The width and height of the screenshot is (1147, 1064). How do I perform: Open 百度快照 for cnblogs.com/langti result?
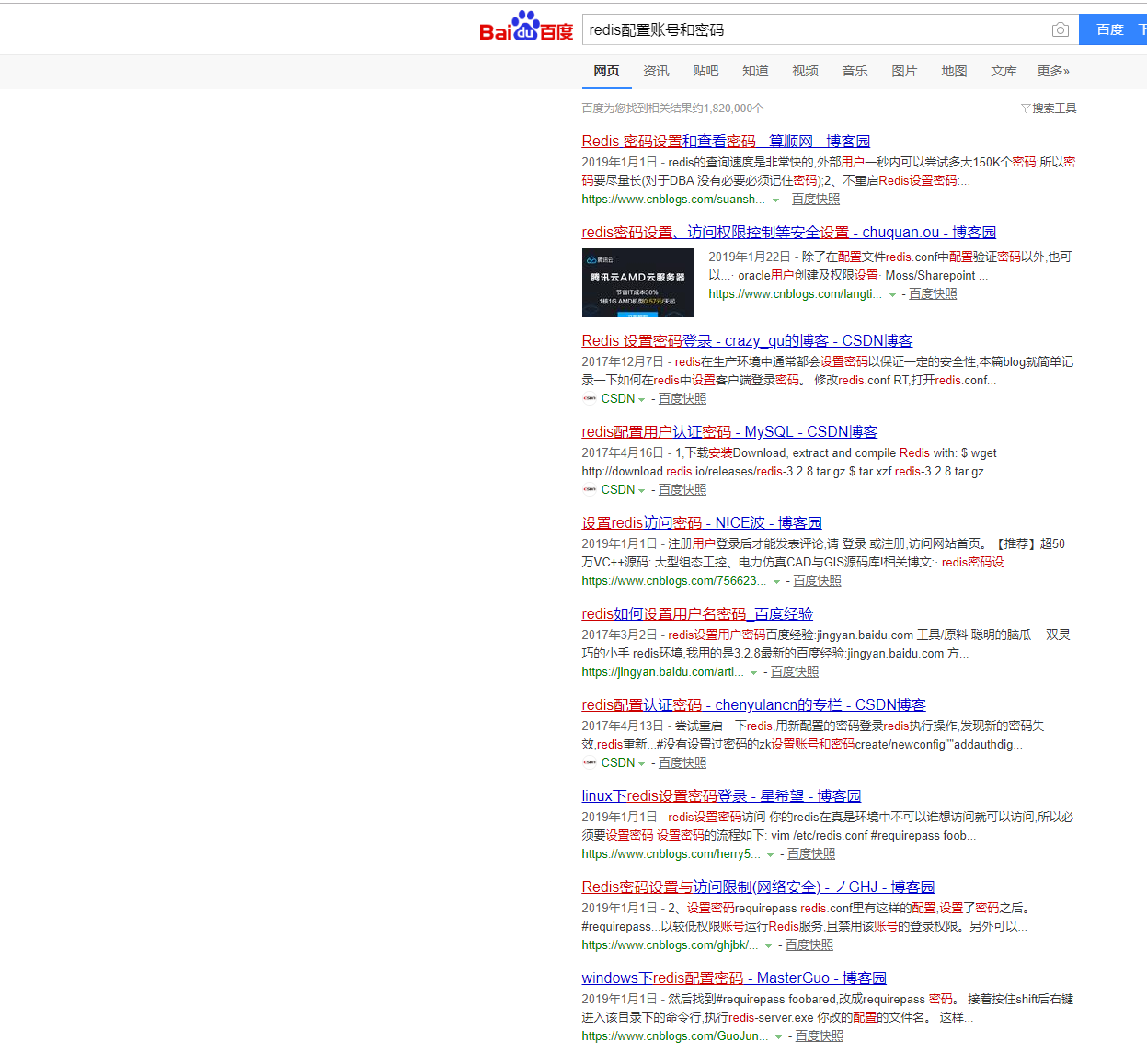pyautogui.click(x=933, y=293)
